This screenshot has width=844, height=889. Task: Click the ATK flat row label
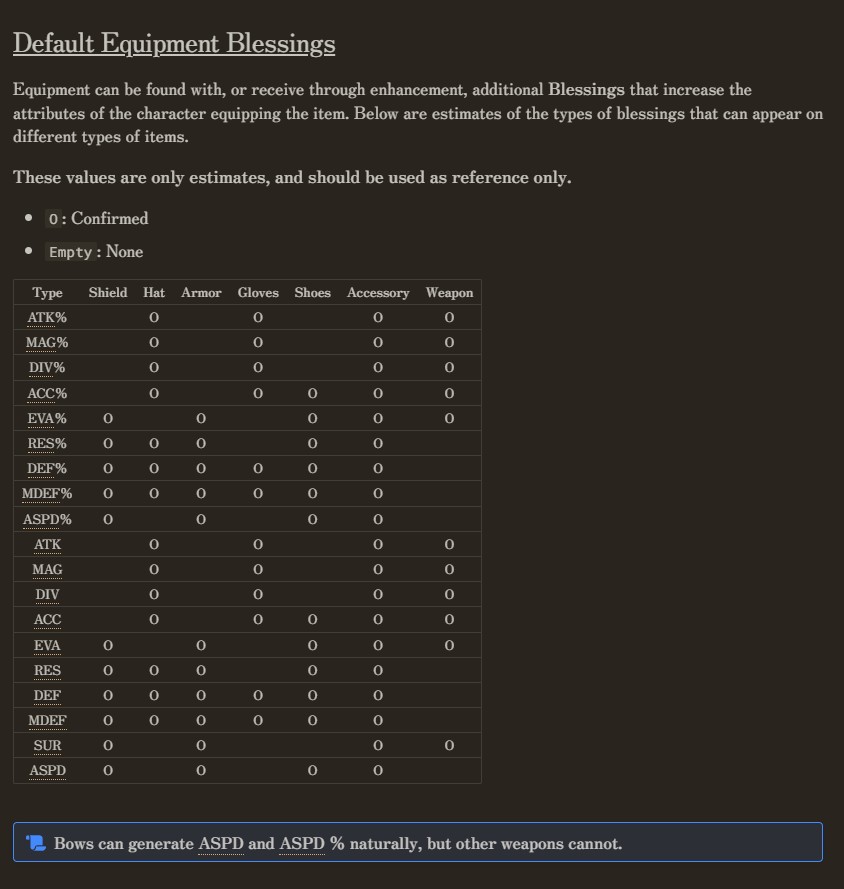[47, 544]
